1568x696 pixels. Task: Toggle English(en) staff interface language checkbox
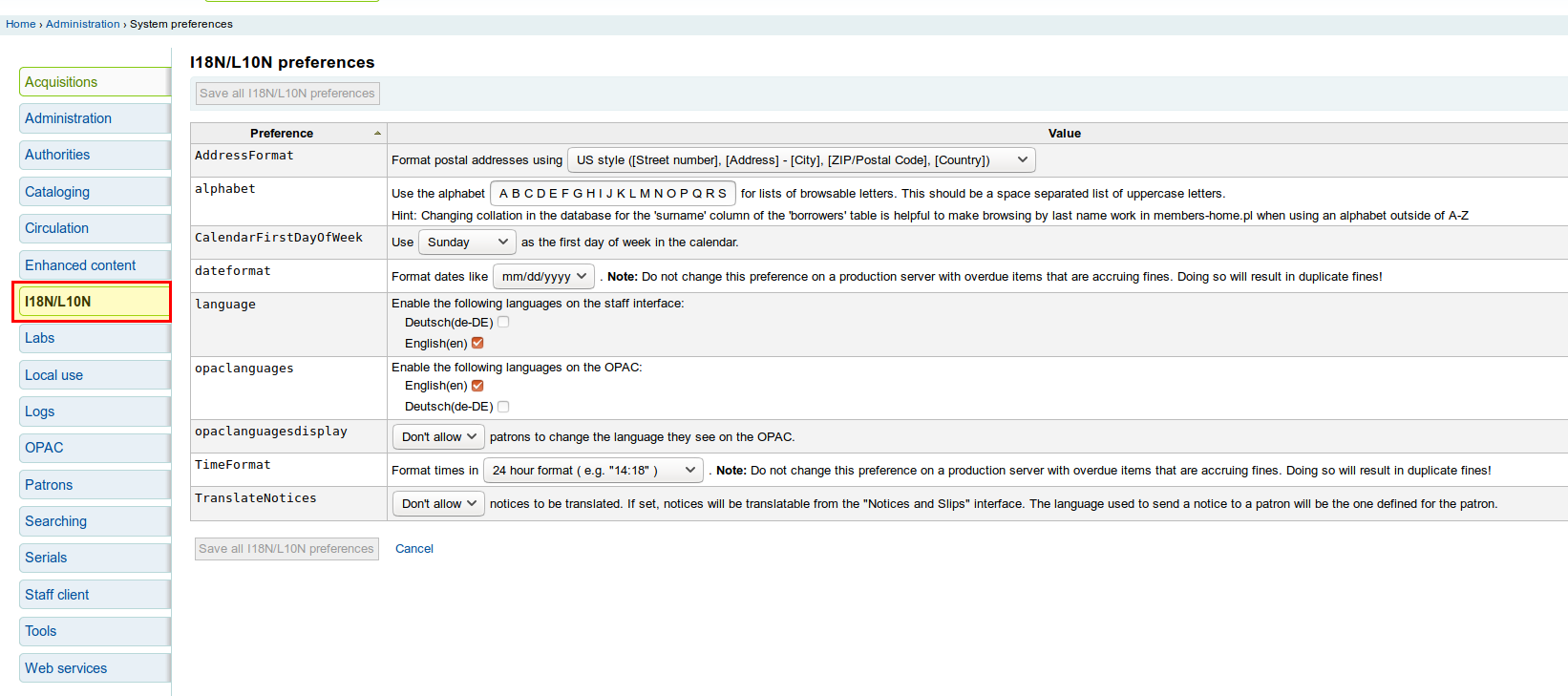click(x=477, y=343)
